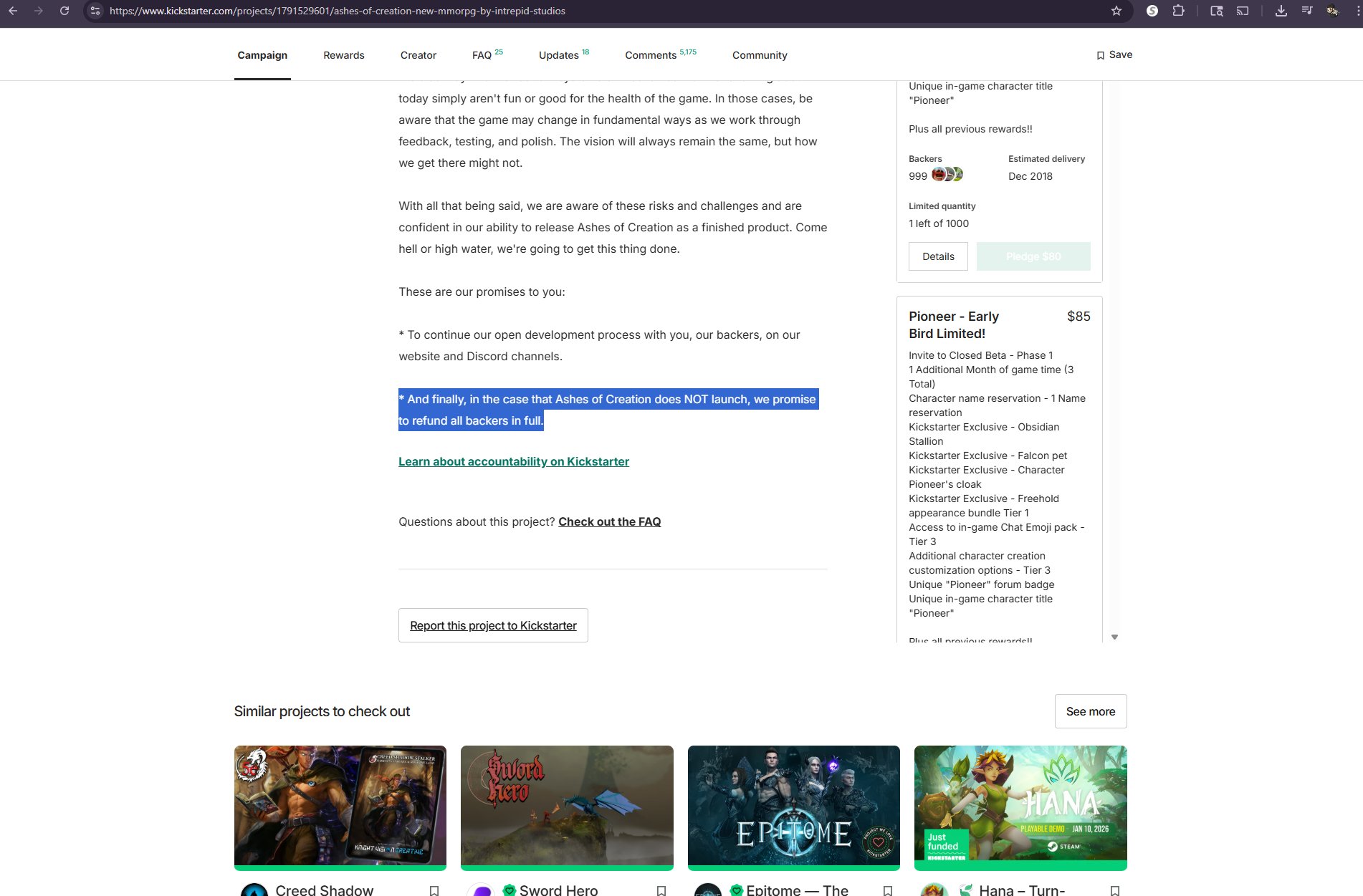The width and height of the screenshot is (1363, 896).
Task: Open Learn about accountability on Kickstarter link
Action: (514, 462)
